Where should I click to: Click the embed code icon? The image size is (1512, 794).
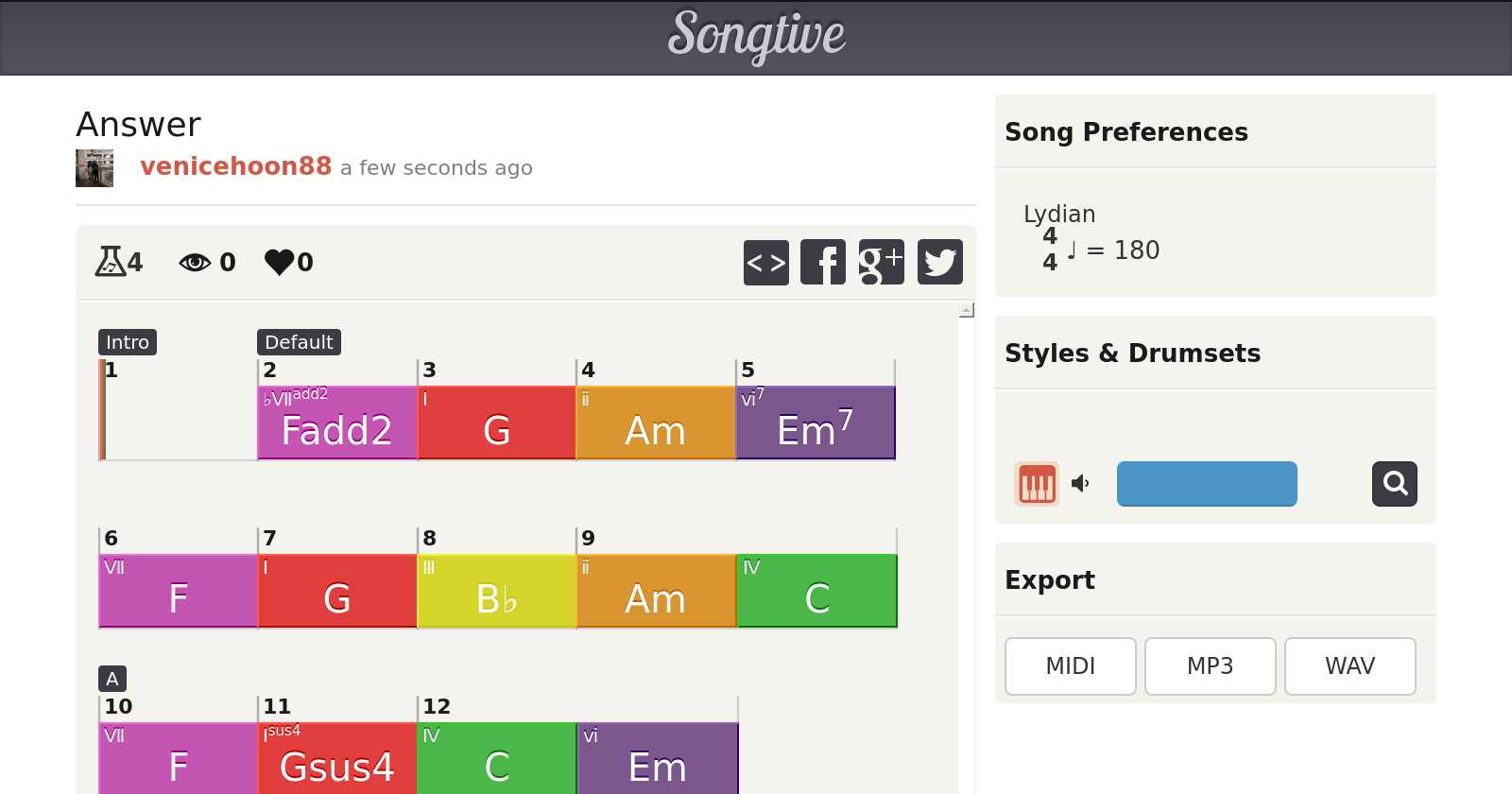[765, 262]
